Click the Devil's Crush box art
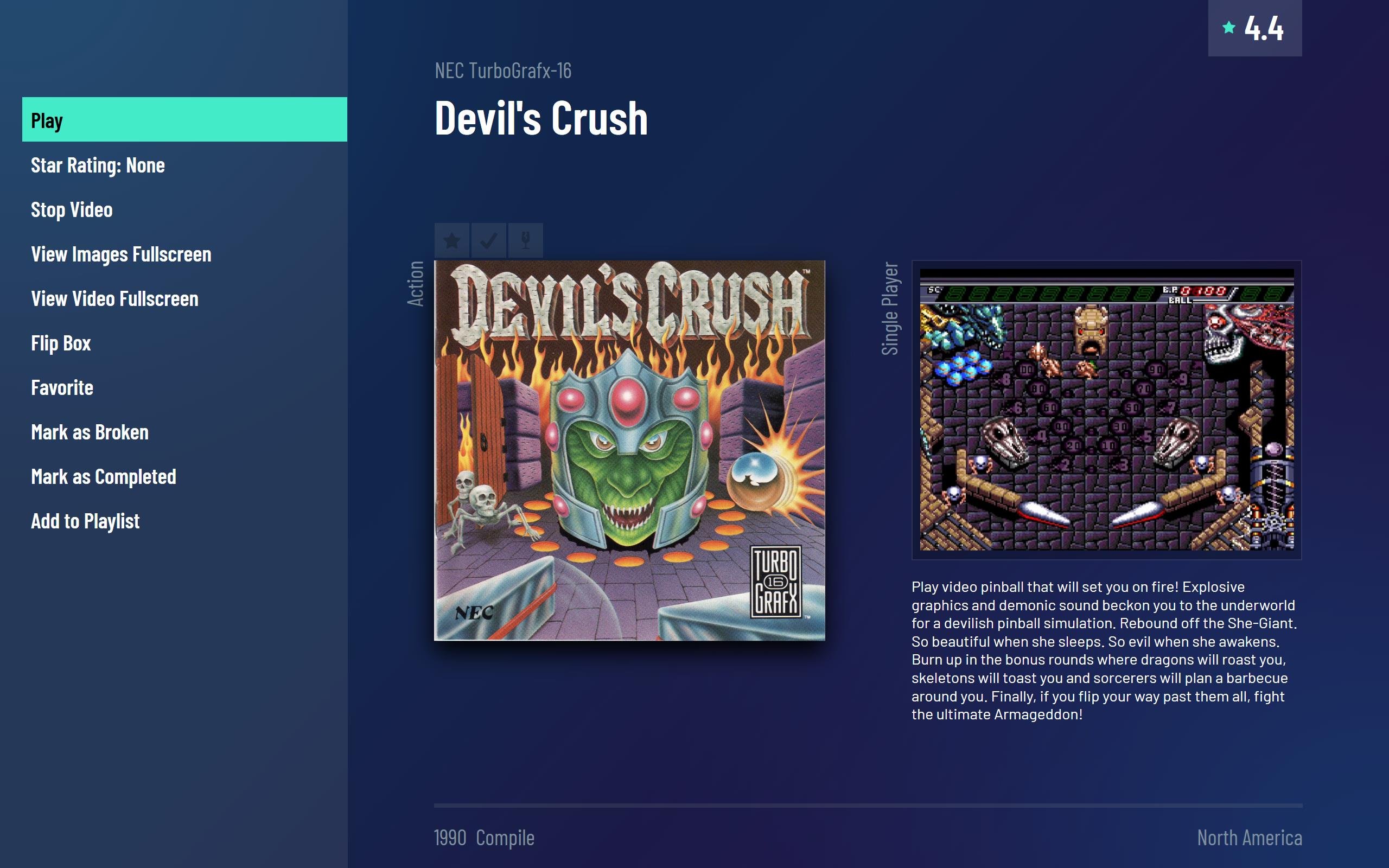Image resolution: width=1389 pixels, height=868 pixels. click(x=629, y=450)
